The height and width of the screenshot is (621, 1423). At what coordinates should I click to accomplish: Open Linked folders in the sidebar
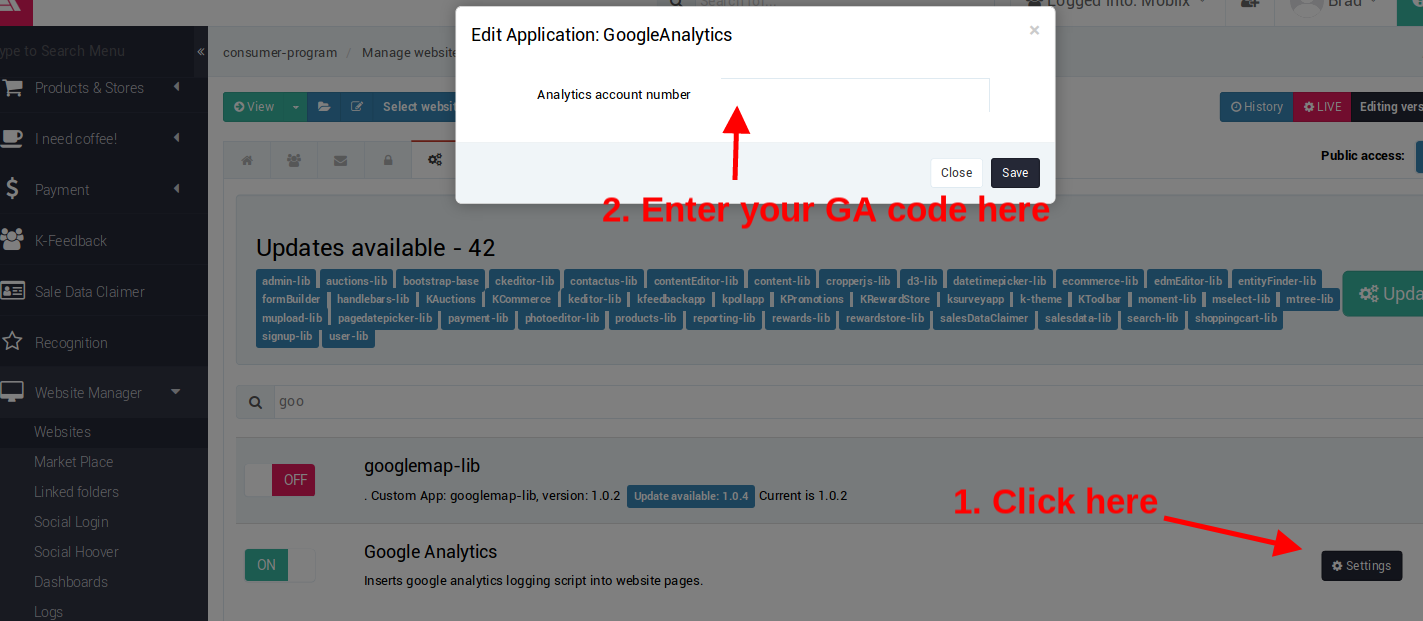[76, 492]
